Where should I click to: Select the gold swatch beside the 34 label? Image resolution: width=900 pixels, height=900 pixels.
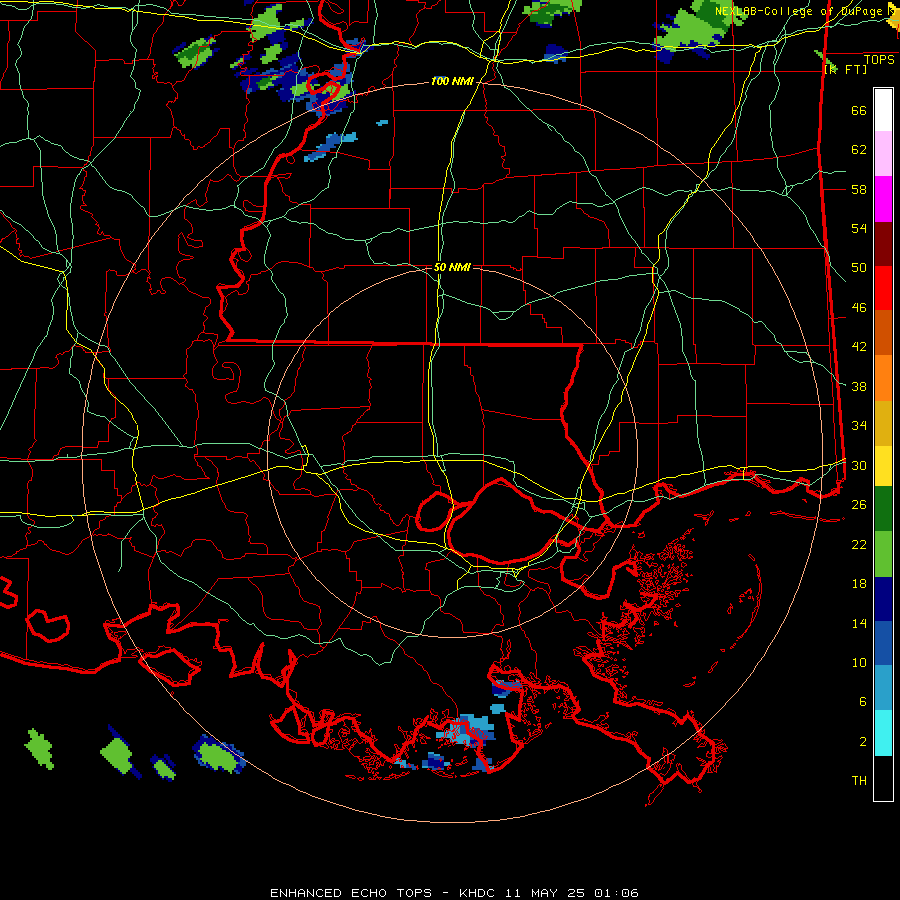pos(883,423)
